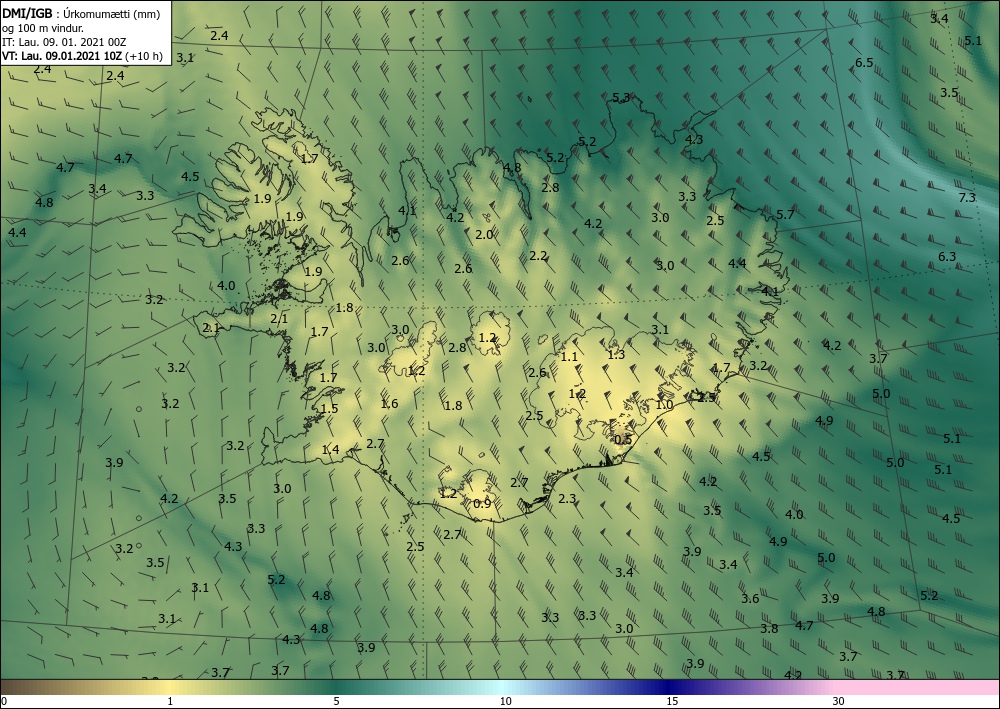Viewport: 1000px width, 709px height.
Task: Click the 0.9 value on the south coast
Action: (x=482, y=504)
